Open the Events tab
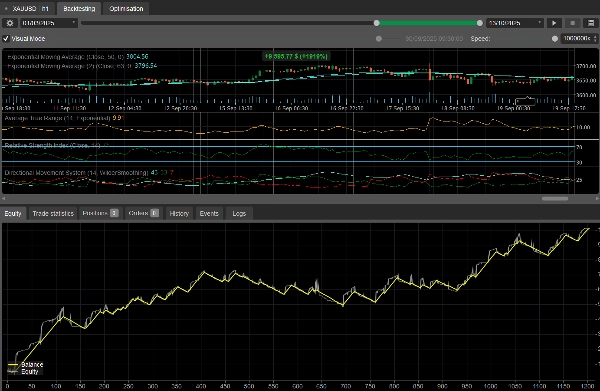 tap(209, 213)
